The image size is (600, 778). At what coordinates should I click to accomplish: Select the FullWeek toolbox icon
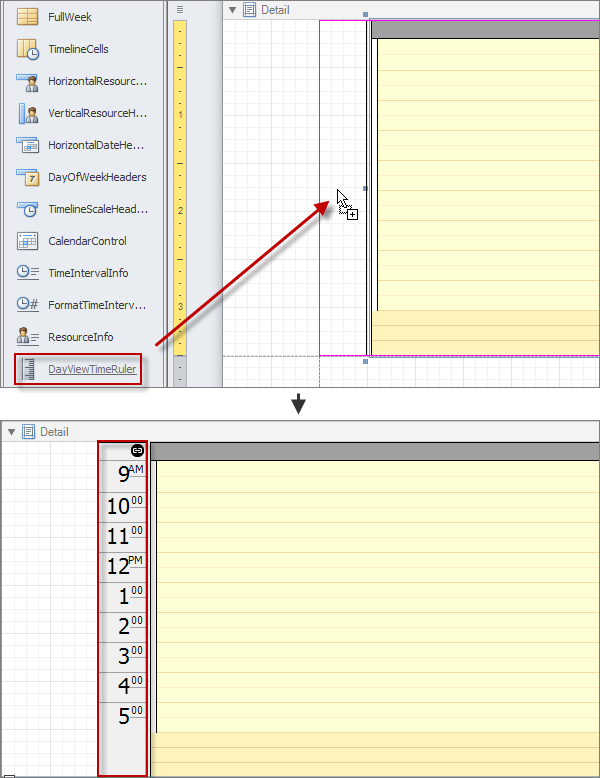click(x=28, y=17)
